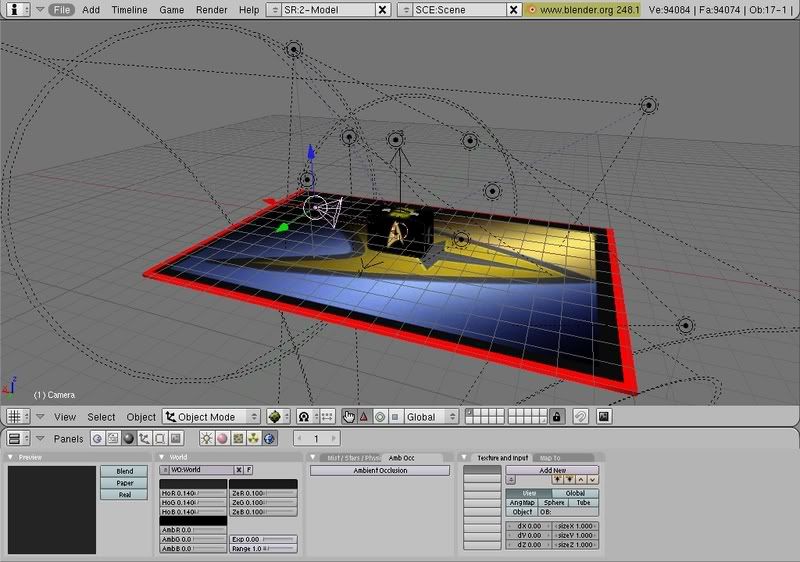Click the Object texture coordinates button

click(522, 512)
